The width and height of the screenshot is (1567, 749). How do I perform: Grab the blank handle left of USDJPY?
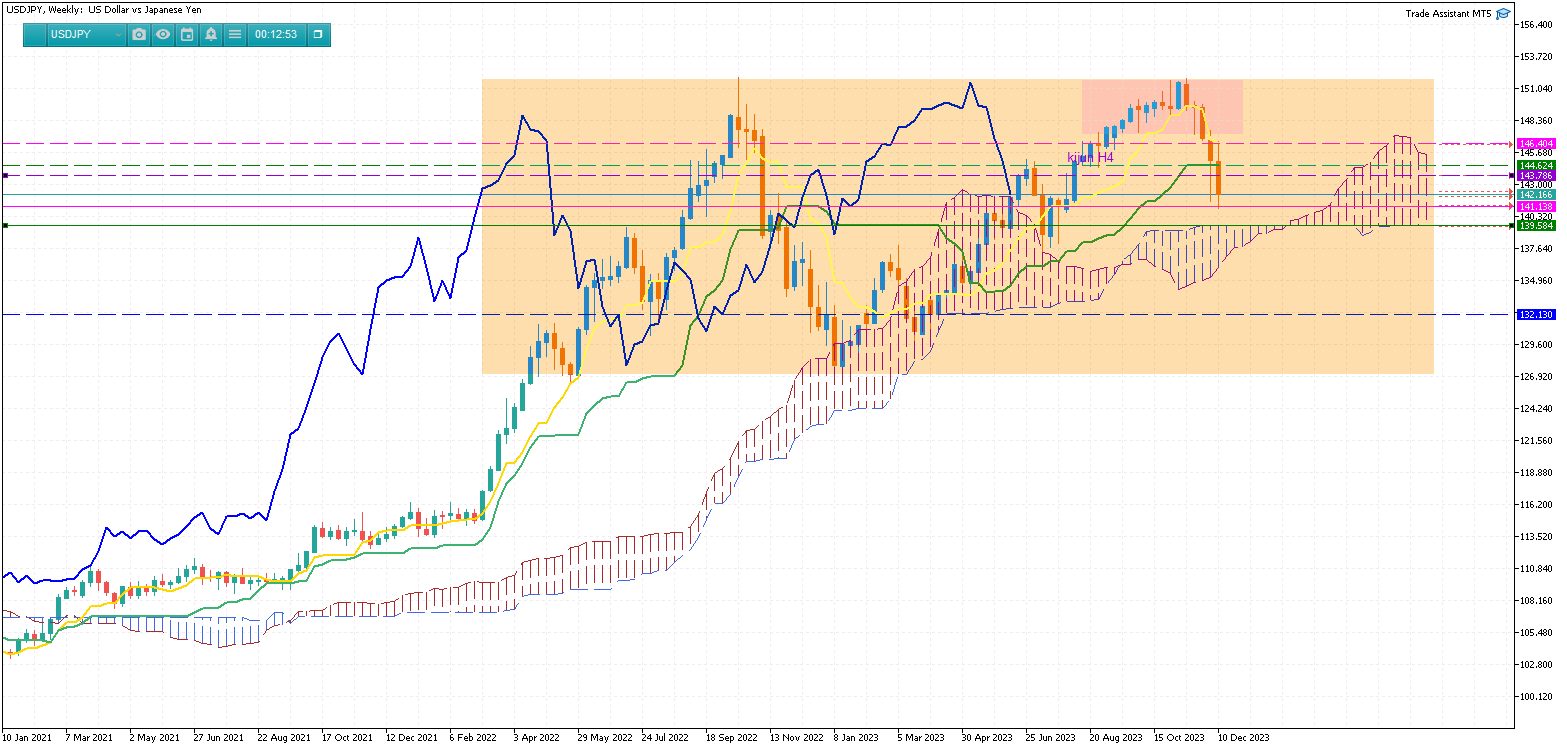pos(35,34)
